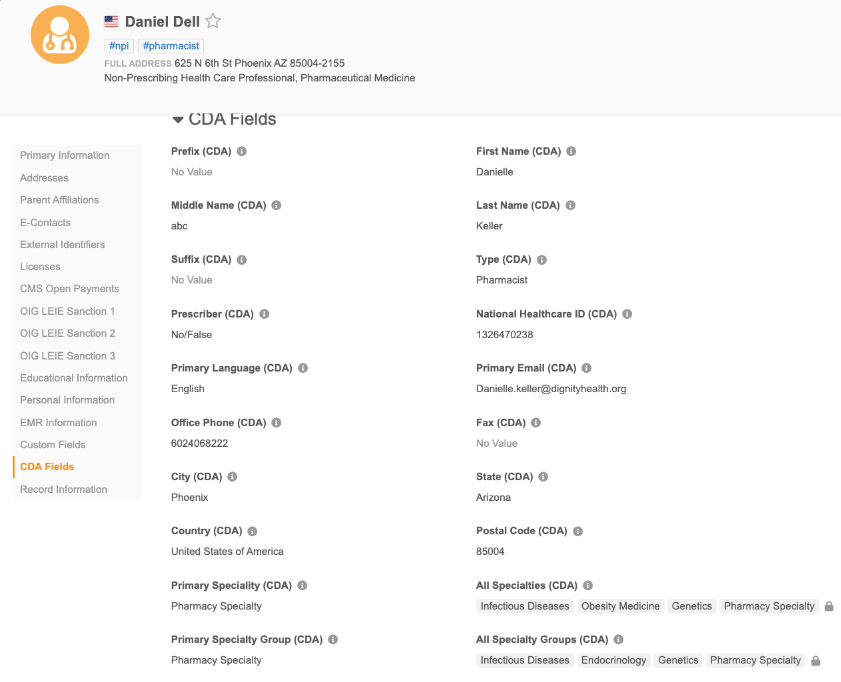Click the Obesity Medicine specialty chip
841x682 pixels.
pos(620,606)
